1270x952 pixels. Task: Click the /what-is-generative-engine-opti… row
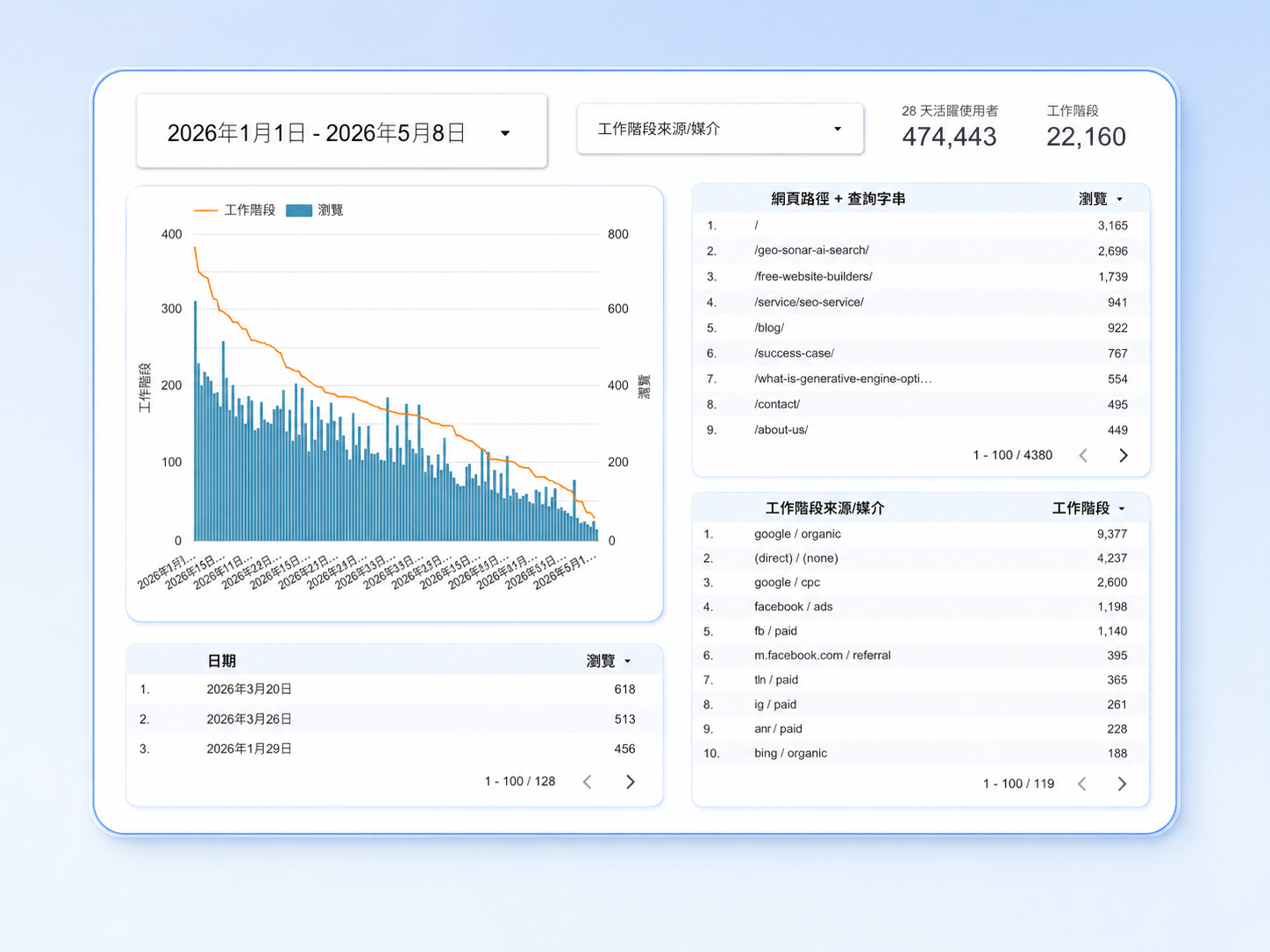coord(921,379)
